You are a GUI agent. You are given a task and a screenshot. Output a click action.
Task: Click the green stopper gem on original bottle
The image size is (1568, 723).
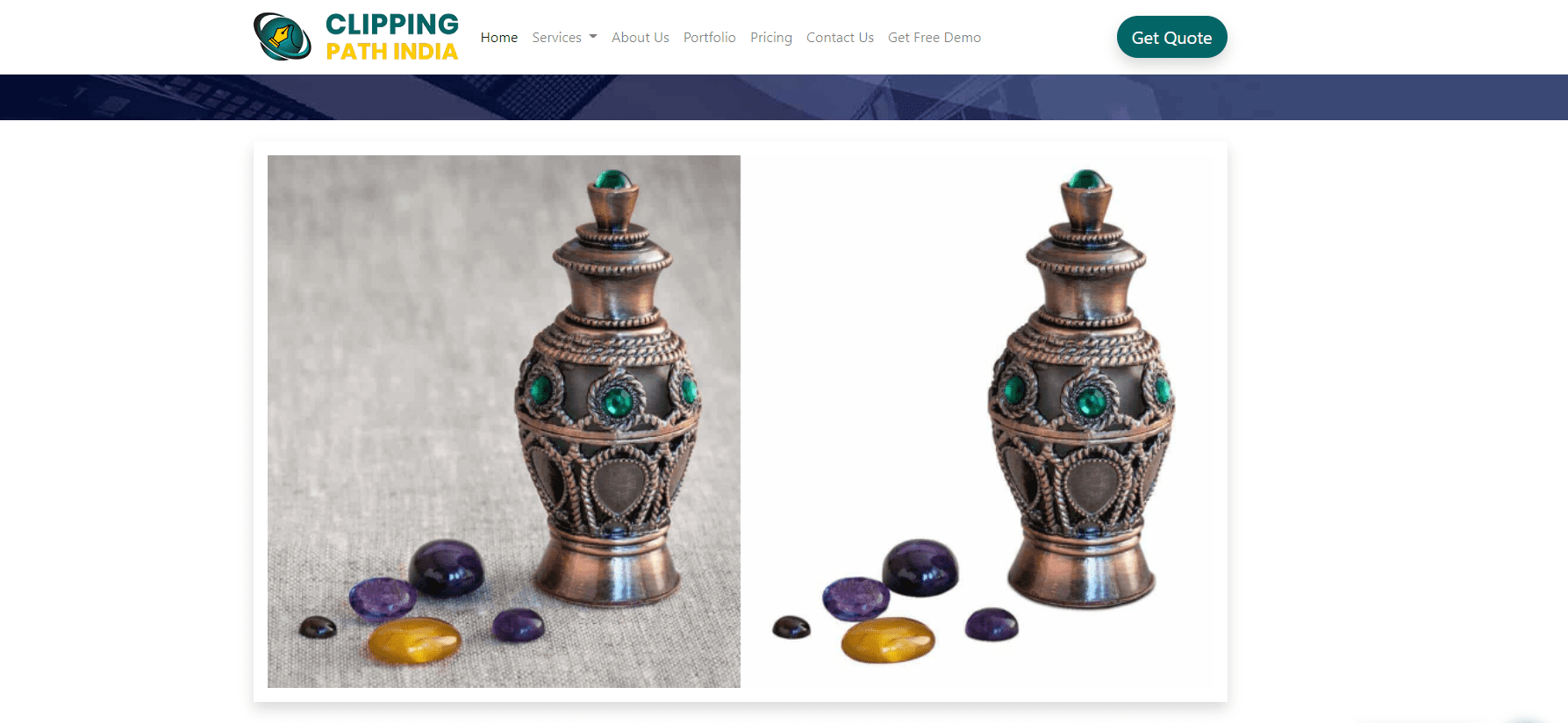(613, 180)
